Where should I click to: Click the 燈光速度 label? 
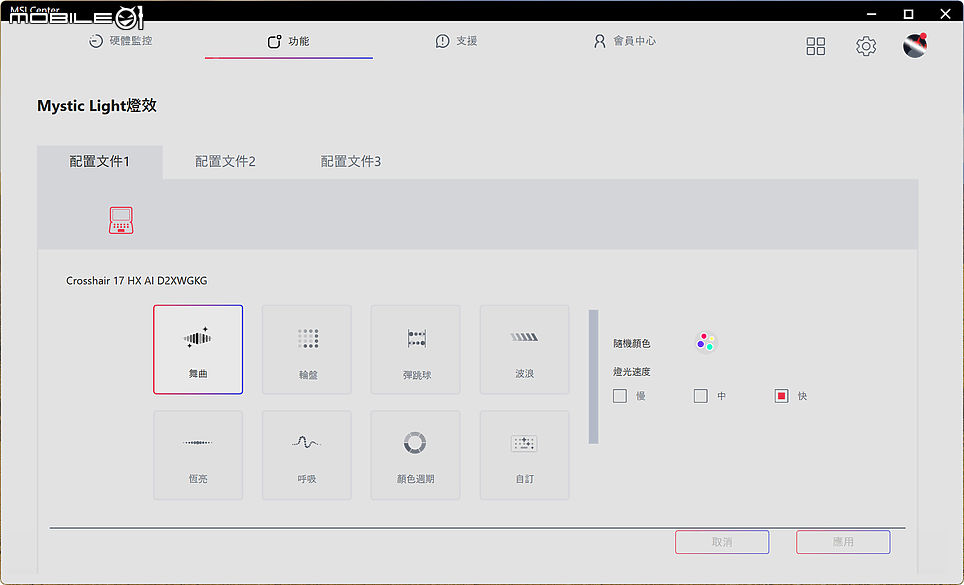(x=631, y=372)
